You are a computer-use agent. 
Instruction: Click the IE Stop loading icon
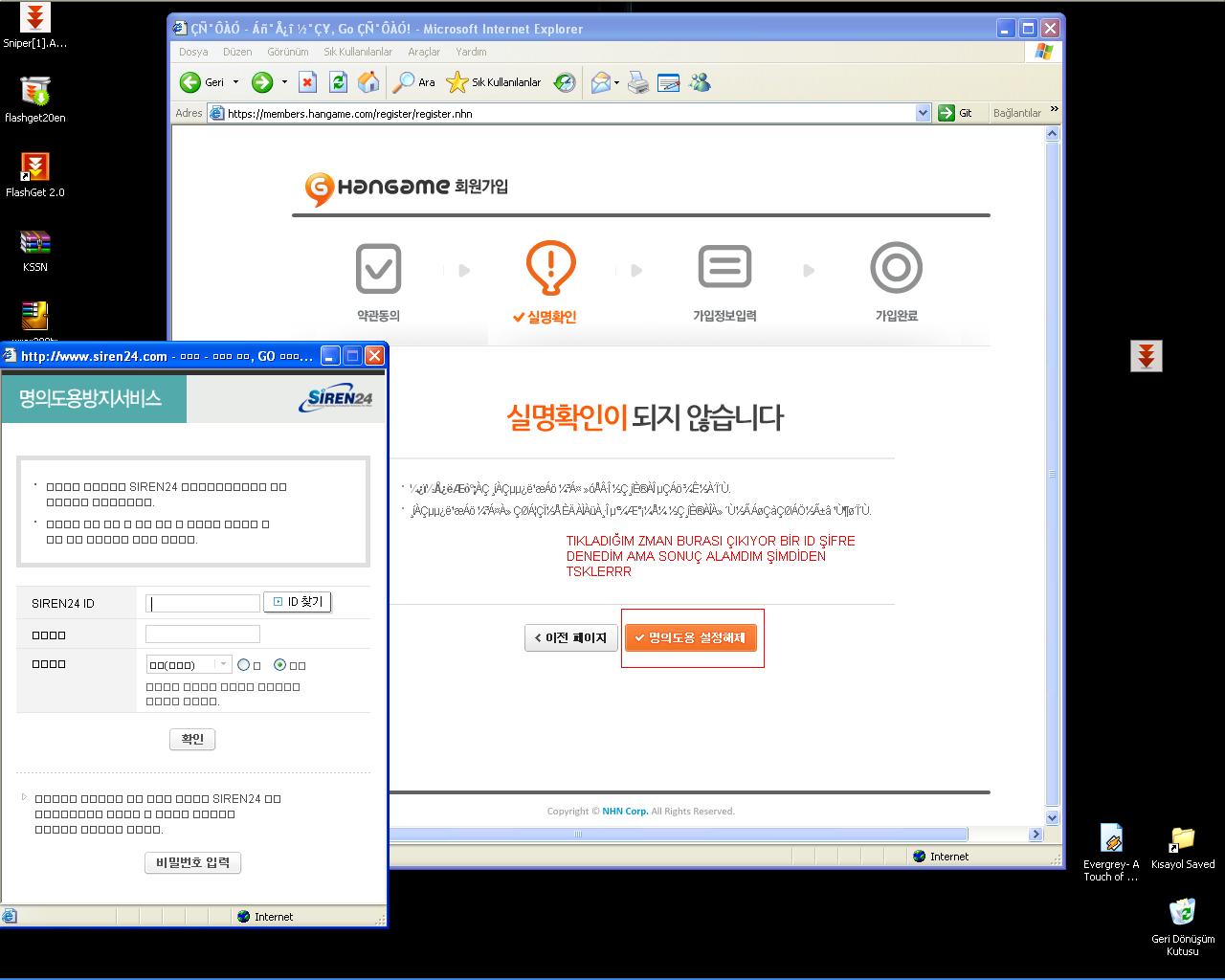(x=307, y=82)
